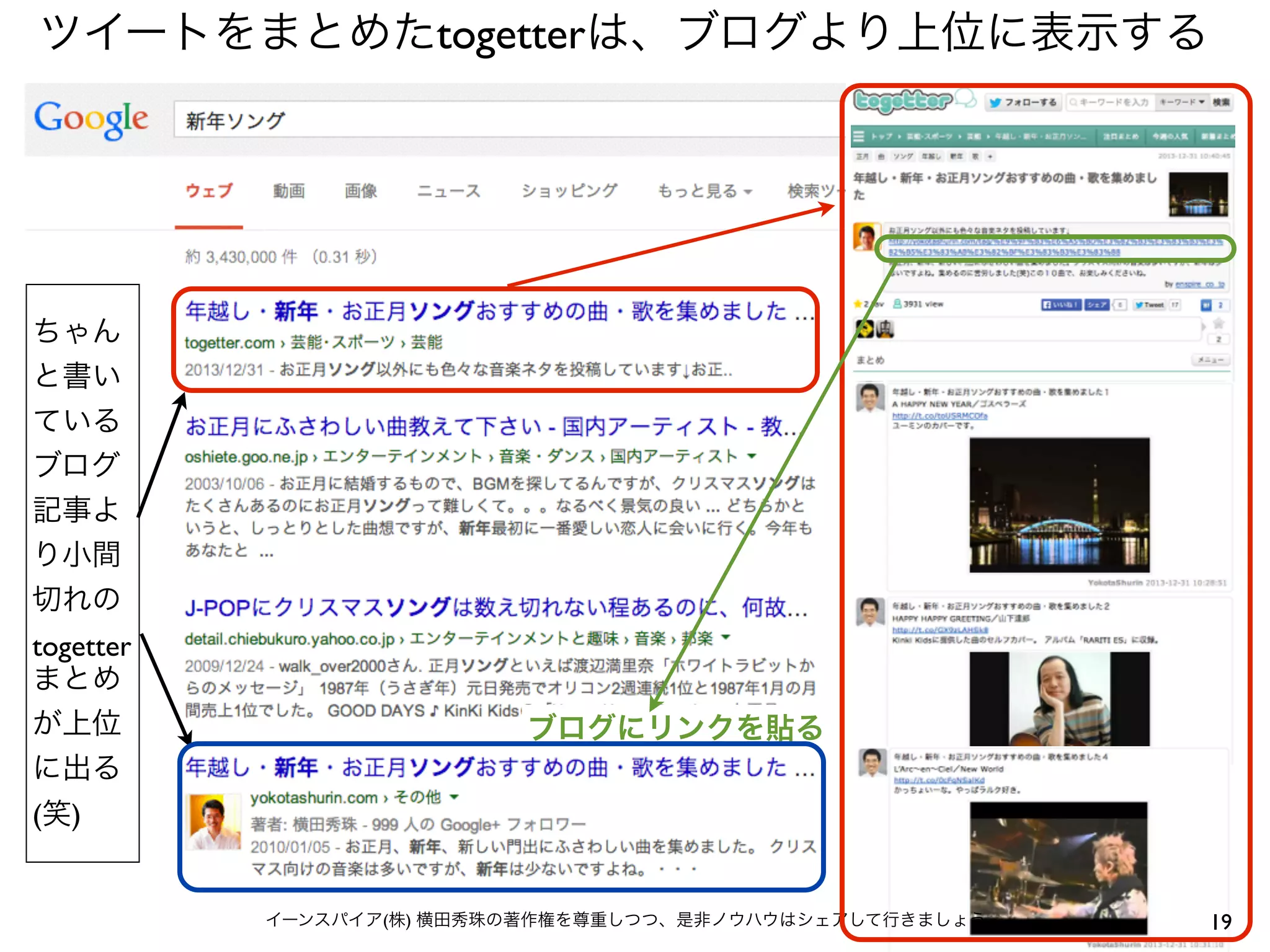Switch to the 動画 tab
Viewport: 1270px width, 952px height.
289,190
